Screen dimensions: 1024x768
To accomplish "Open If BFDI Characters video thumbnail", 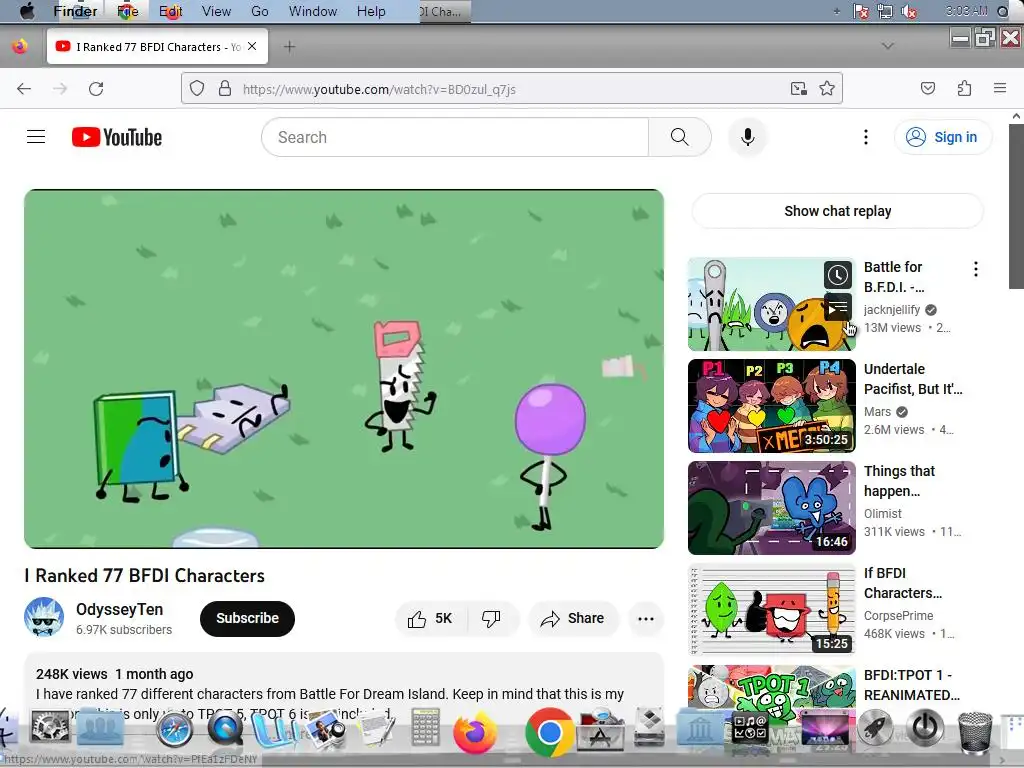I will point(772,609).
